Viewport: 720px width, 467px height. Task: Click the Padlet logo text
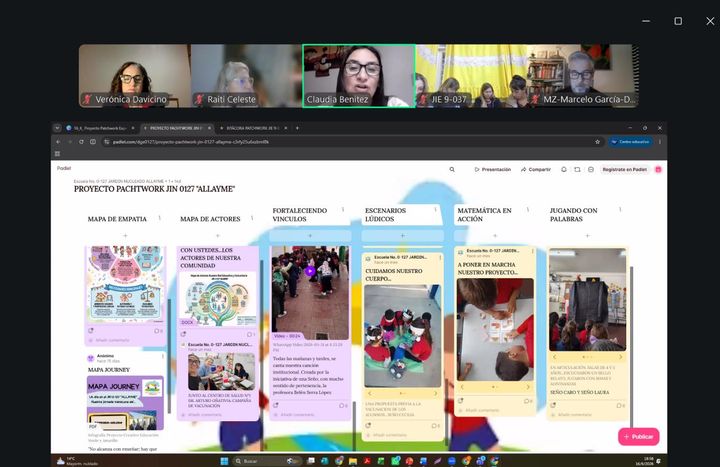point(64,168)
